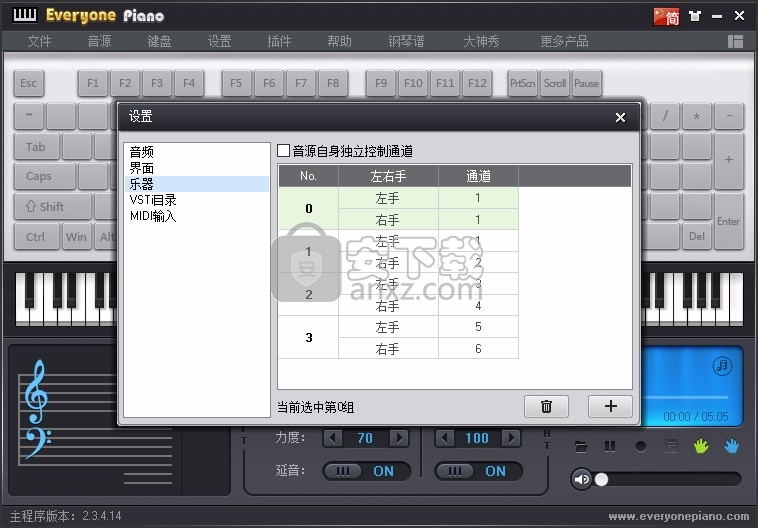
Task: Open the 插件 menu
Action: [x=279, y=41]
